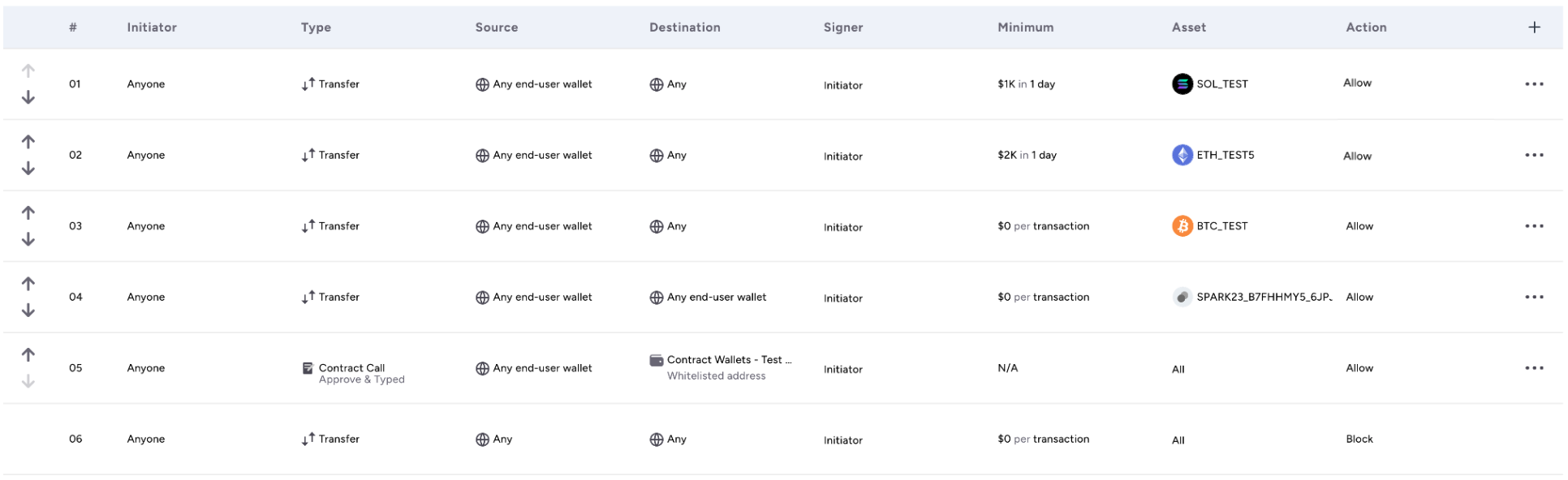
Task: Move rule 03 down with arrow
Action: pyautogui.click(x=28, y=239)
